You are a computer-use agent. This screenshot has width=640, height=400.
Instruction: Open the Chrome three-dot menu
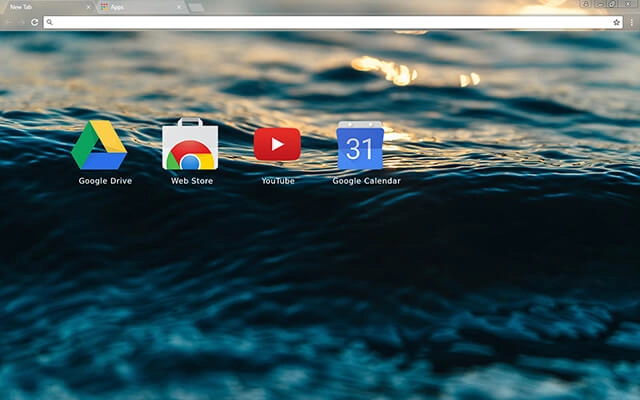[632, 22]
